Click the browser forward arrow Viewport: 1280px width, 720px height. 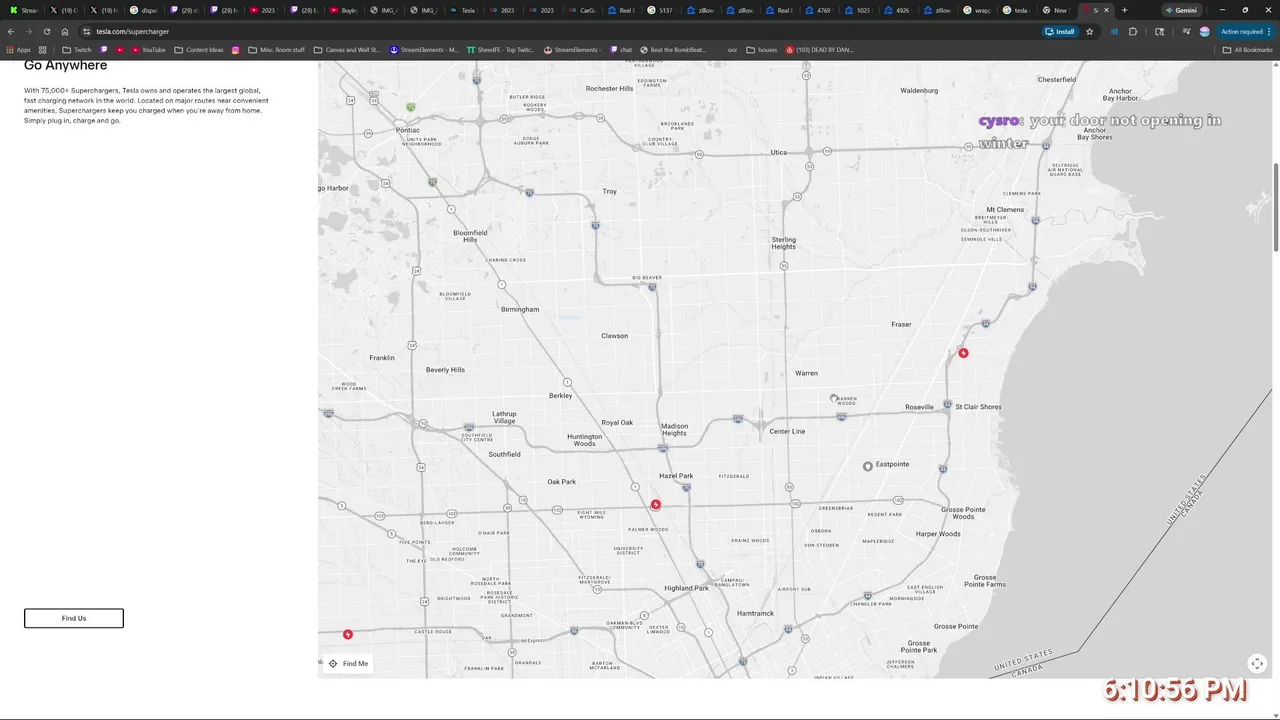(28, 31)
